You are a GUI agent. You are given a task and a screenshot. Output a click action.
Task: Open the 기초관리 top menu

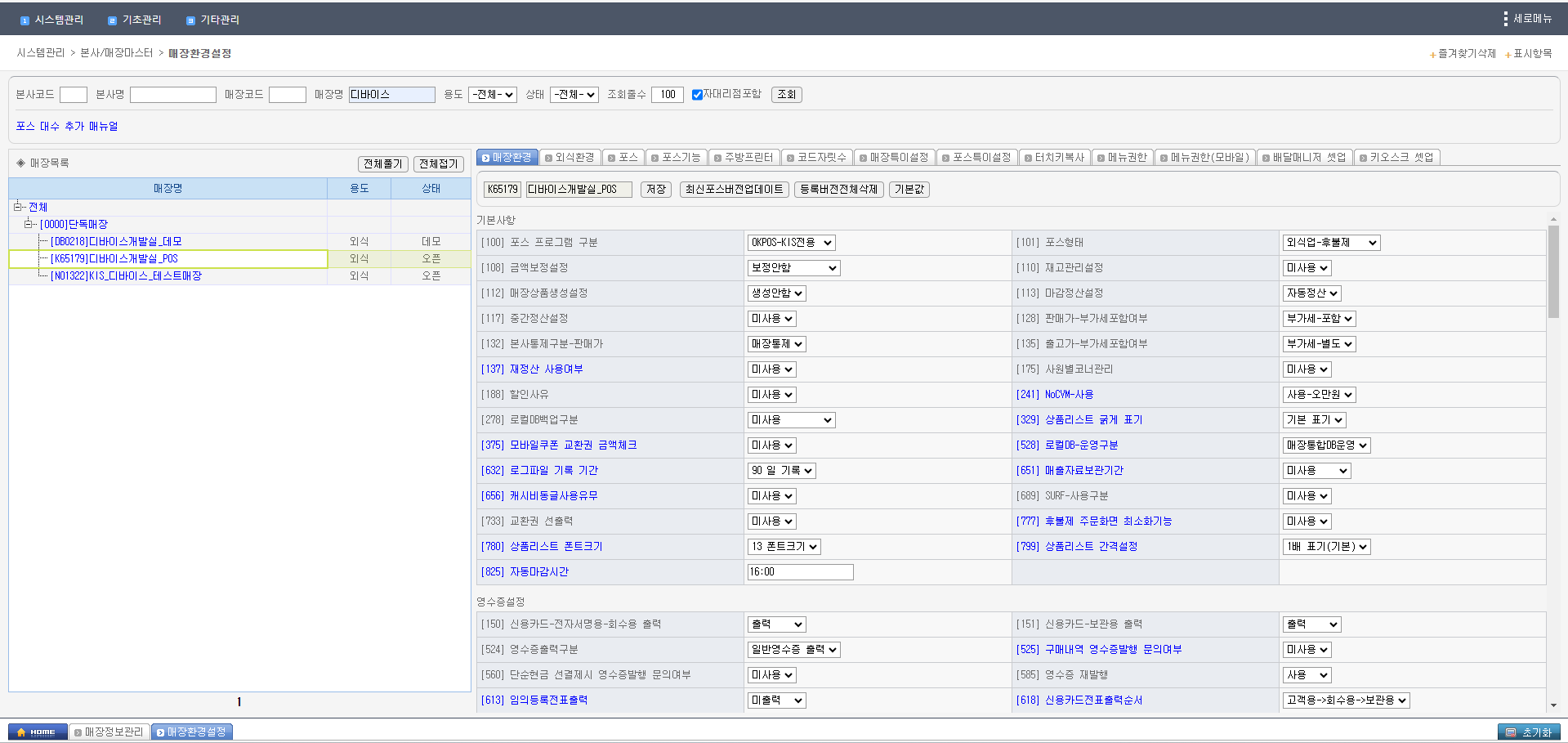pos(135,20)
